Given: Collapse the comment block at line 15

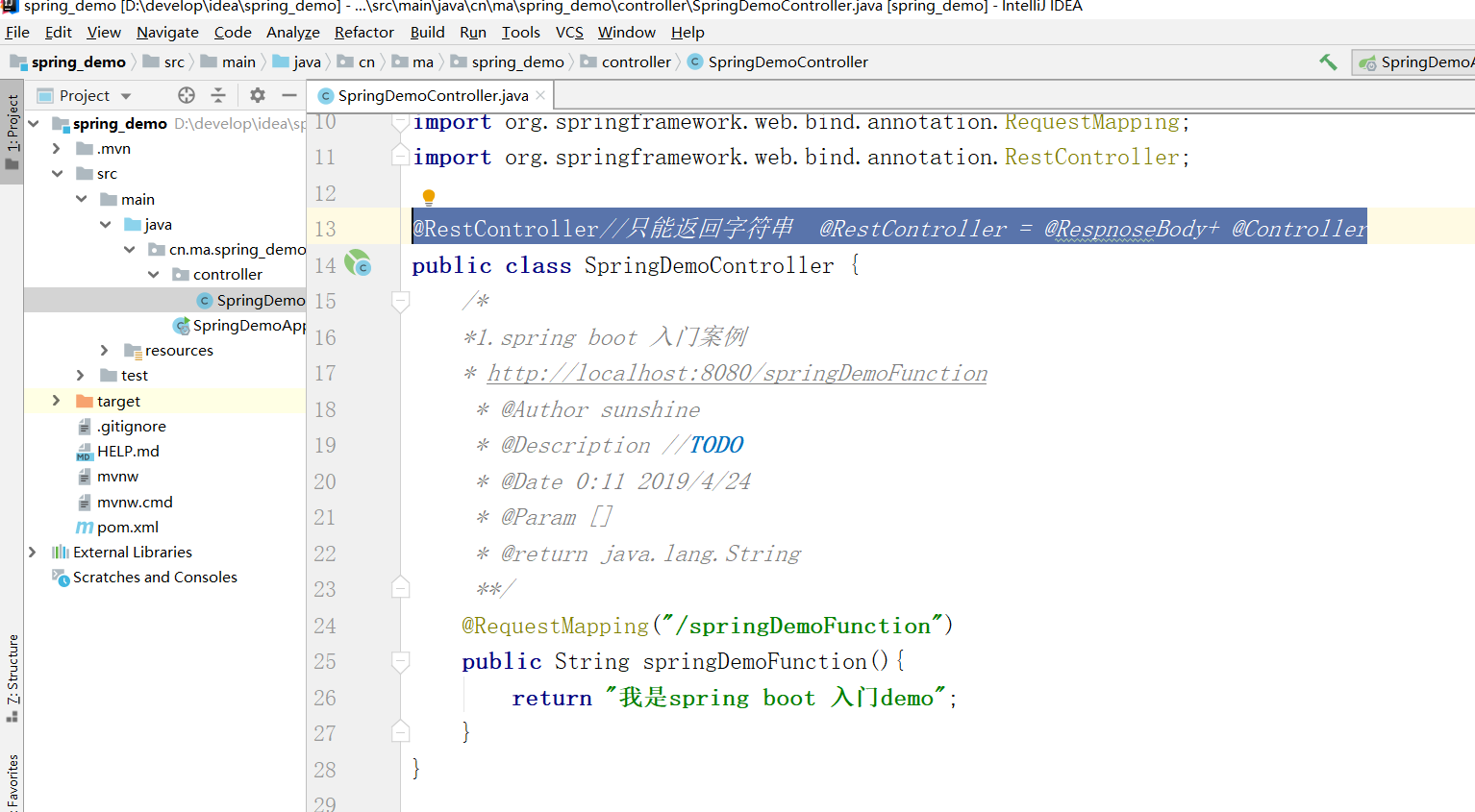Looking at the screenshot, I should tap(401, 301).
